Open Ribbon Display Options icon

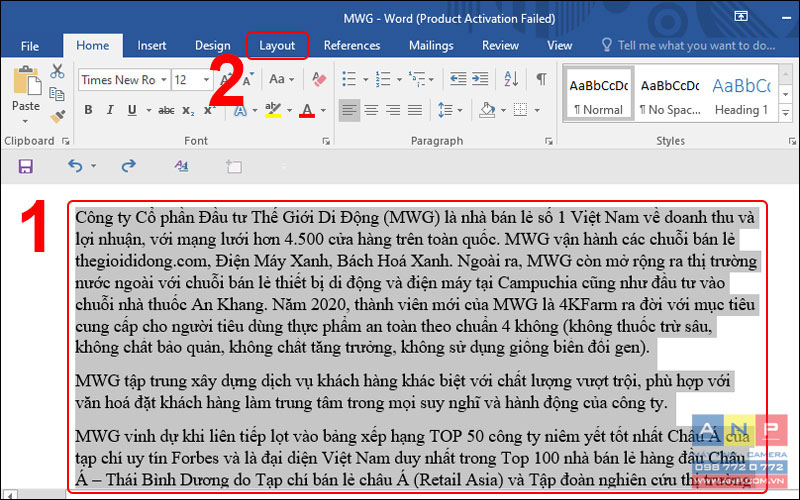point(741,17)
